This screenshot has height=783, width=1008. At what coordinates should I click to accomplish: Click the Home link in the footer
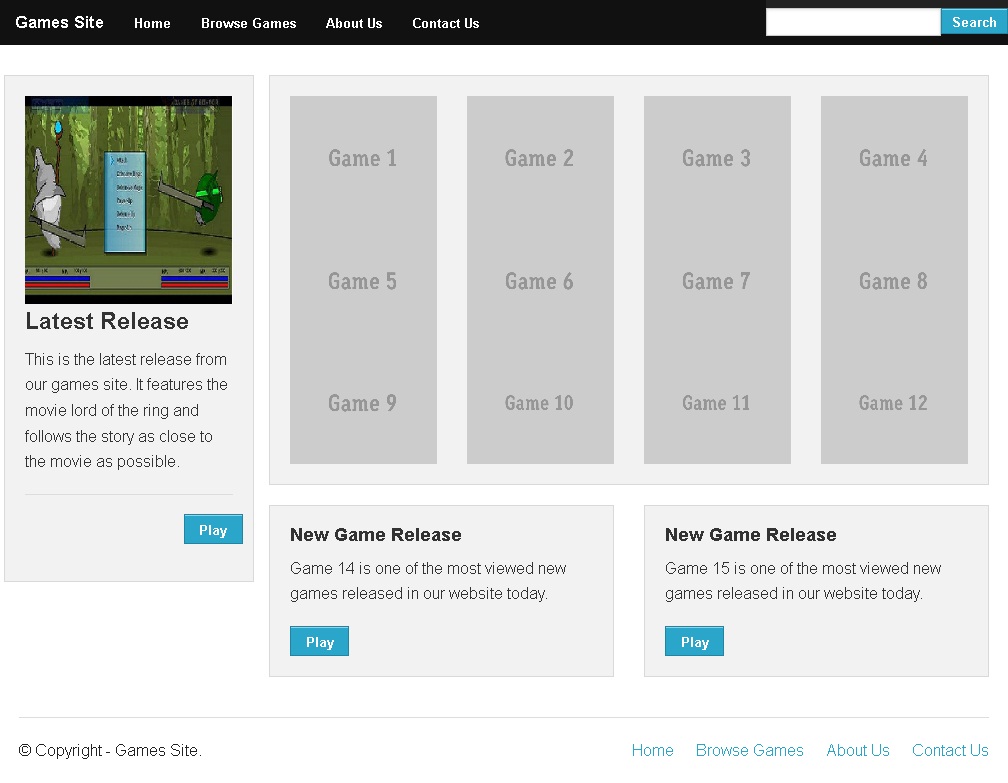[x=652, y=750]
